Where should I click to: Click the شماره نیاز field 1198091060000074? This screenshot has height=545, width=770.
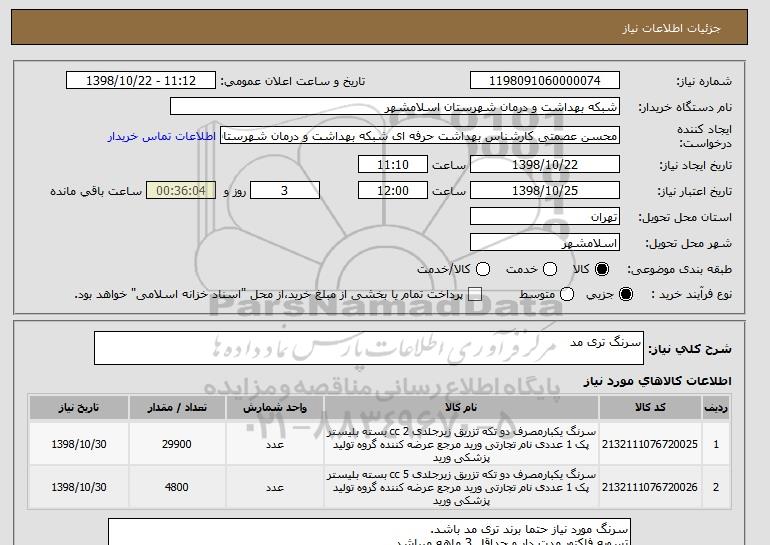click(545, 81)
